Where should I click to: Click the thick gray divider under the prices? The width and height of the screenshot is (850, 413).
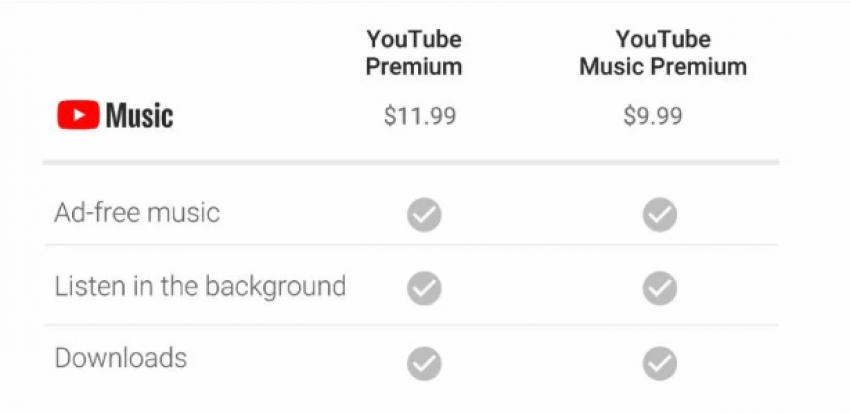pos(411,162)
